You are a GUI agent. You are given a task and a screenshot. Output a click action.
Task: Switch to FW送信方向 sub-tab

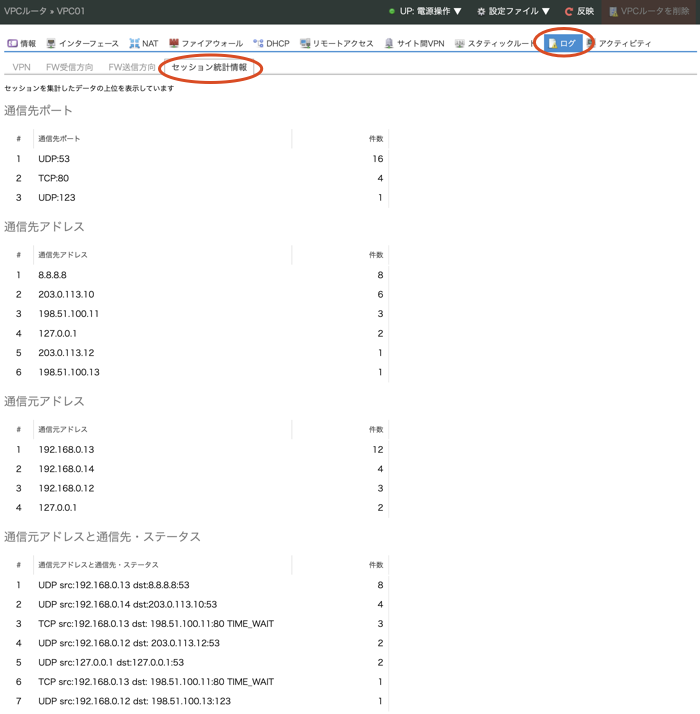pos(132,67)
